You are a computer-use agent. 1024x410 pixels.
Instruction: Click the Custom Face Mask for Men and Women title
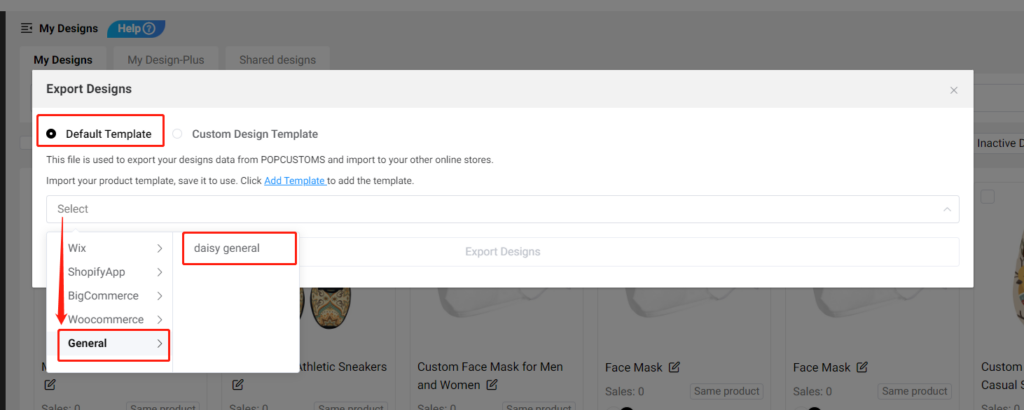pos(490,375)
